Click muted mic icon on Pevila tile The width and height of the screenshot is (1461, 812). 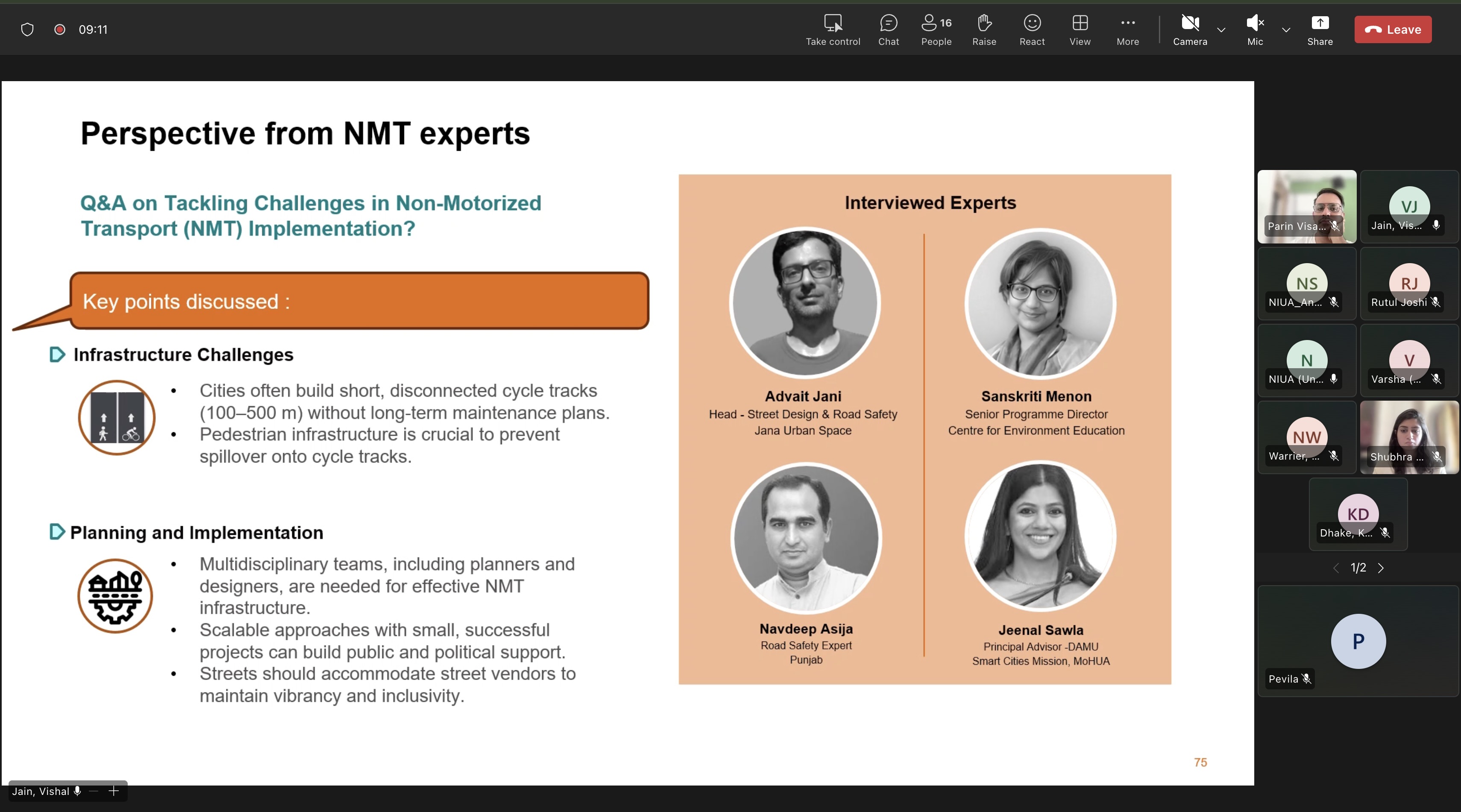(1306, 679)
